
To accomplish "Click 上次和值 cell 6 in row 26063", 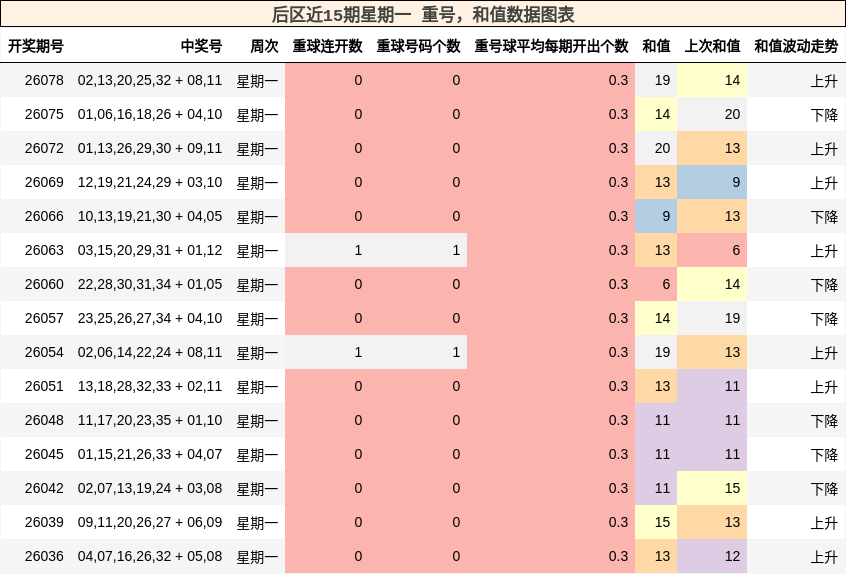I will pos(712,250).
